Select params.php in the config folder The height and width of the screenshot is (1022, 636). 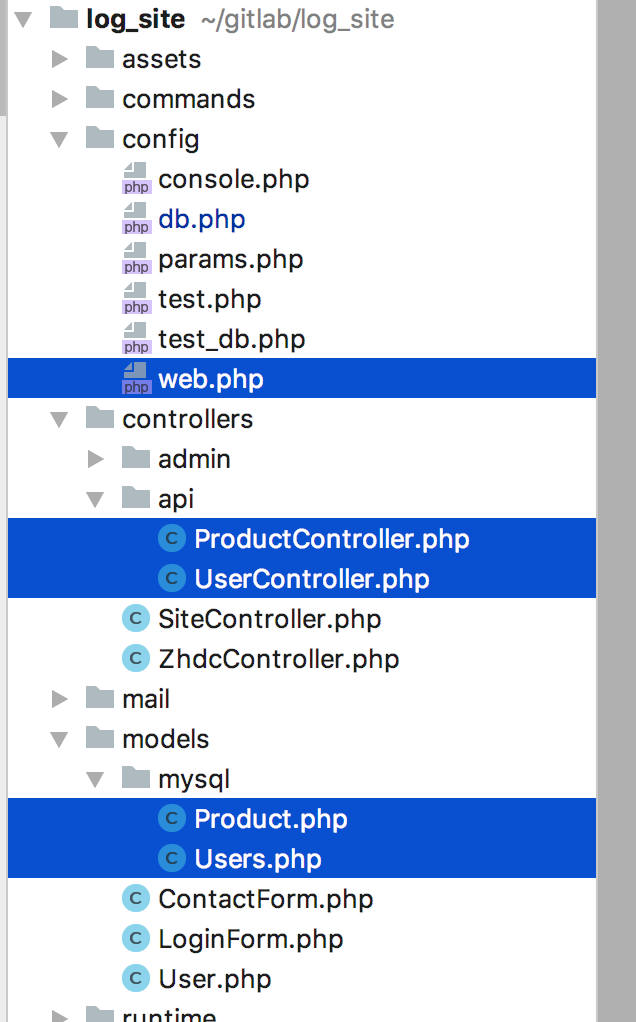point(230,259)
